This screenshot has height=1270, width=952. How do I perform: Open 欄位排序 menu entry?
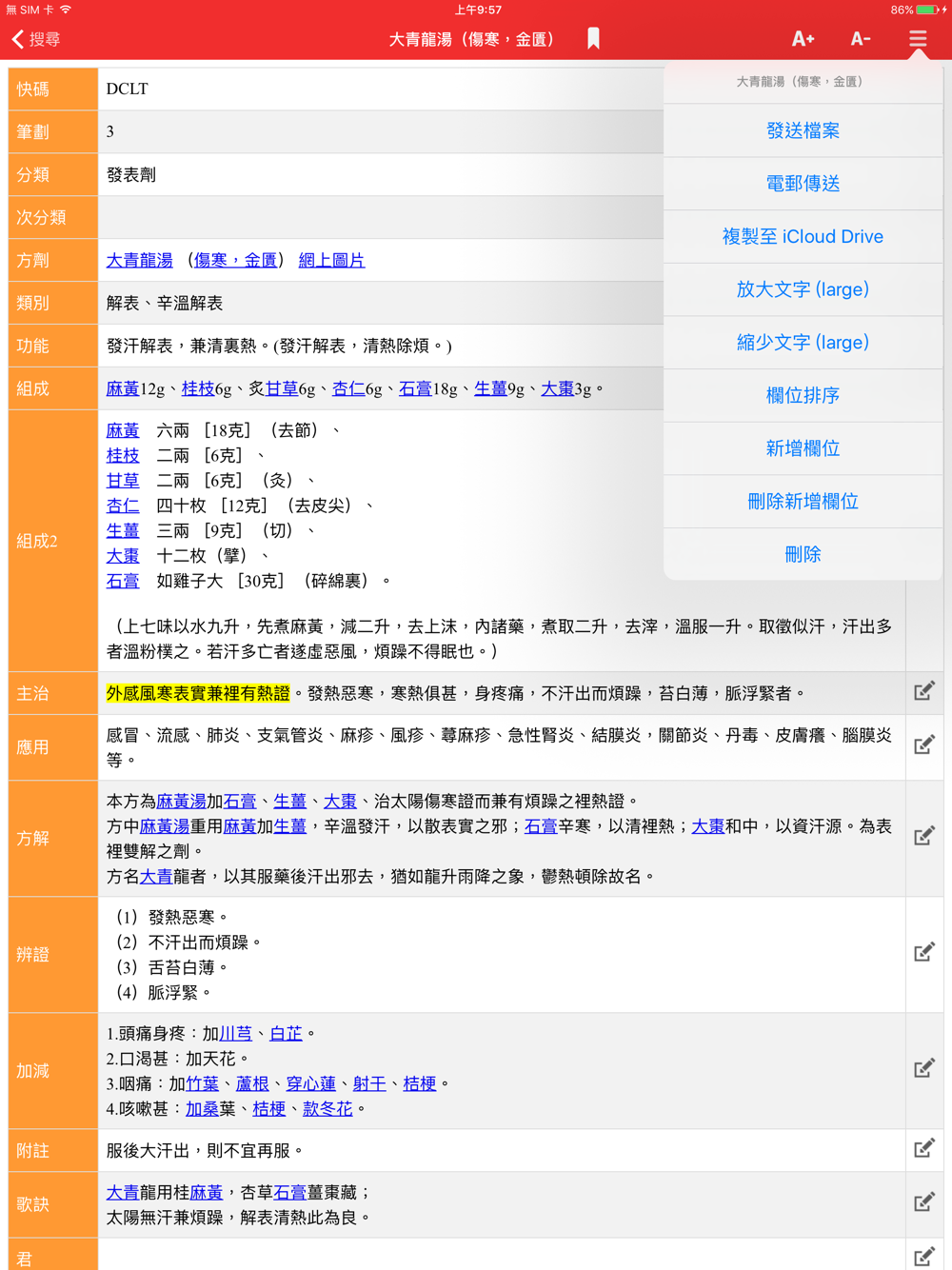[803, 395]
